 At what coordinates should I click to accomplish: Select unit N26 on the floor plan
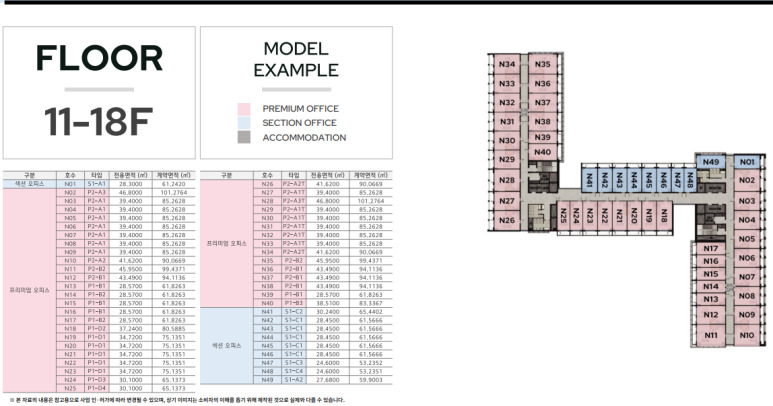tap(507, 220)
